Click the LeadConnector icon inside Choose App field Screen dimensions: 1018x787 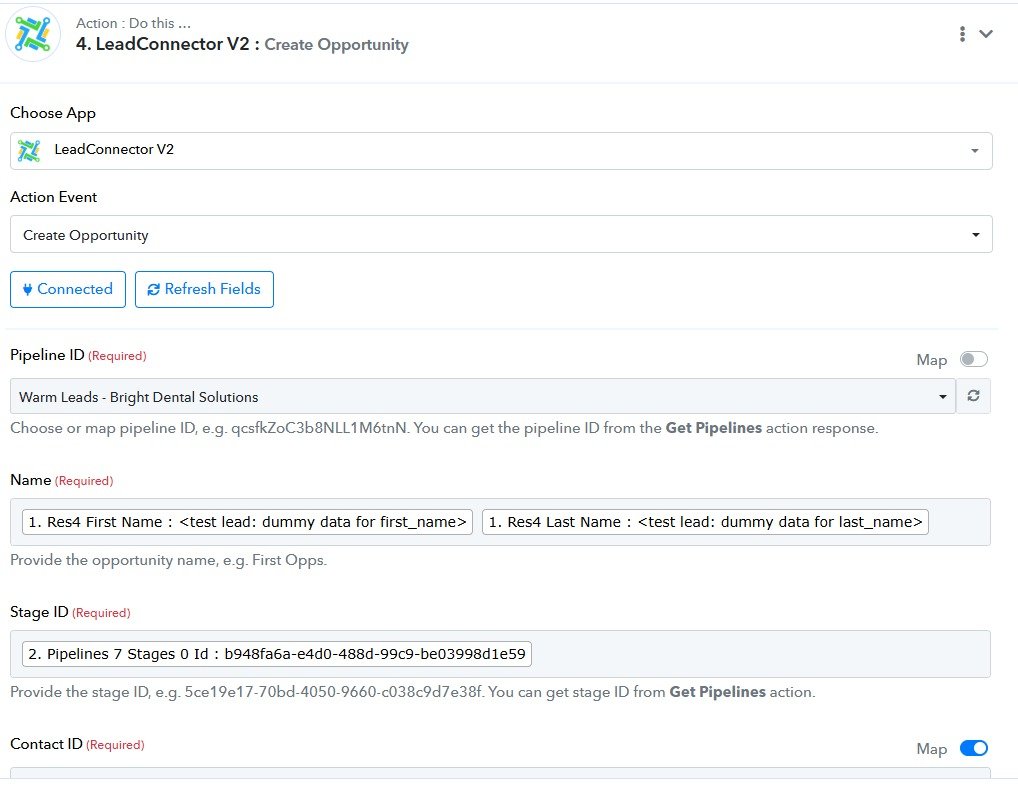tap(29, 150)
